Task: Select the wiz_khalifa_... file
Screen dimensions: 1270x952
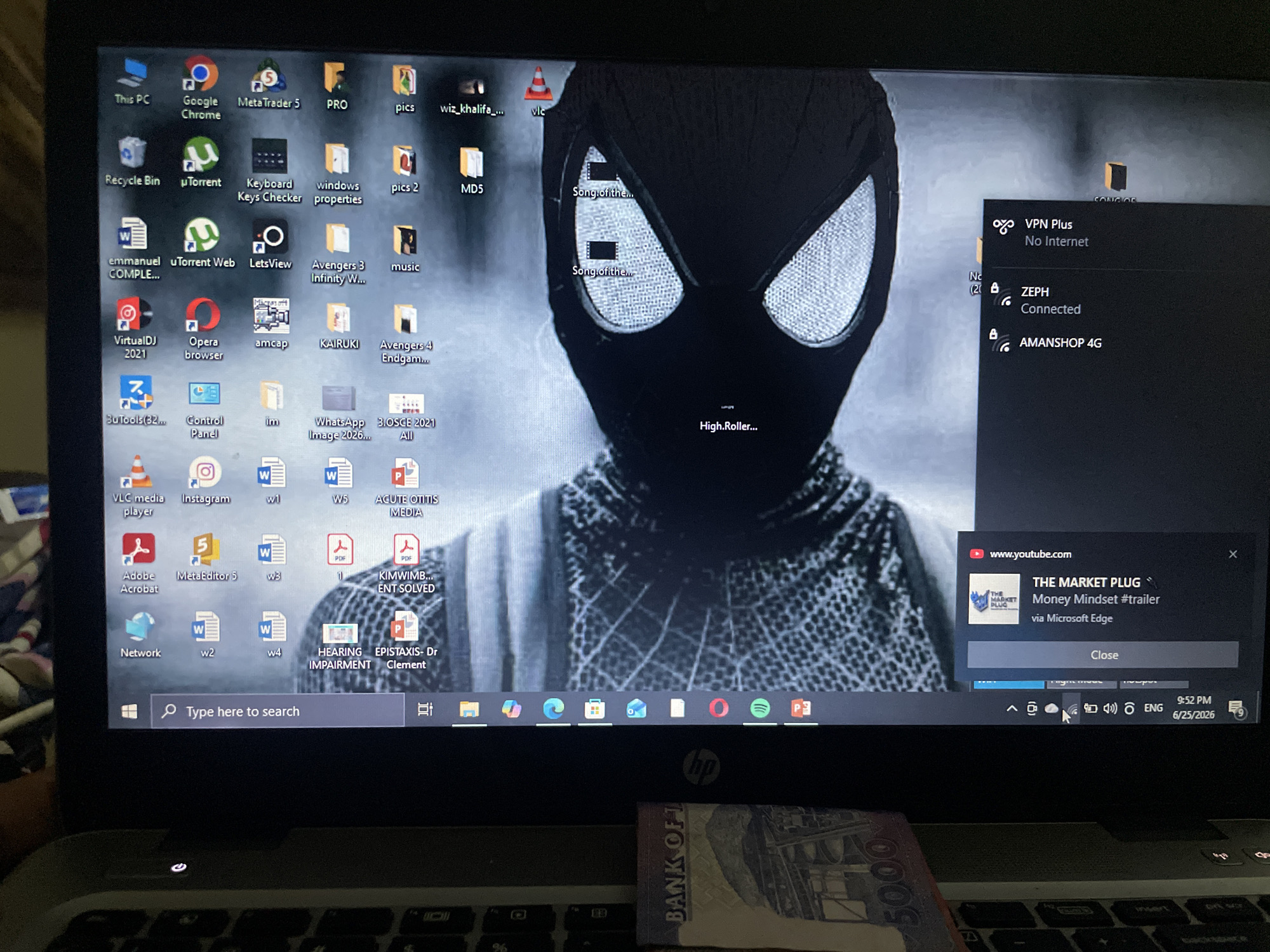Action: pos(471,95)
